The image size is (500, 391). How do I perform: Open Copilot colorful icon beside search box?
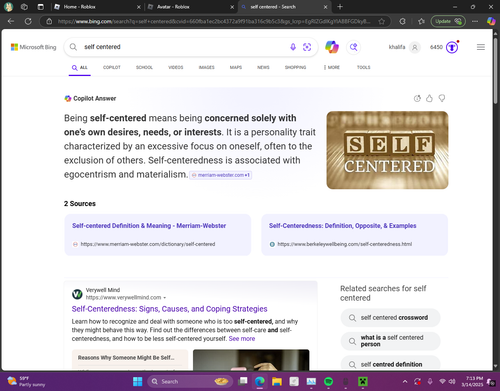332,47
